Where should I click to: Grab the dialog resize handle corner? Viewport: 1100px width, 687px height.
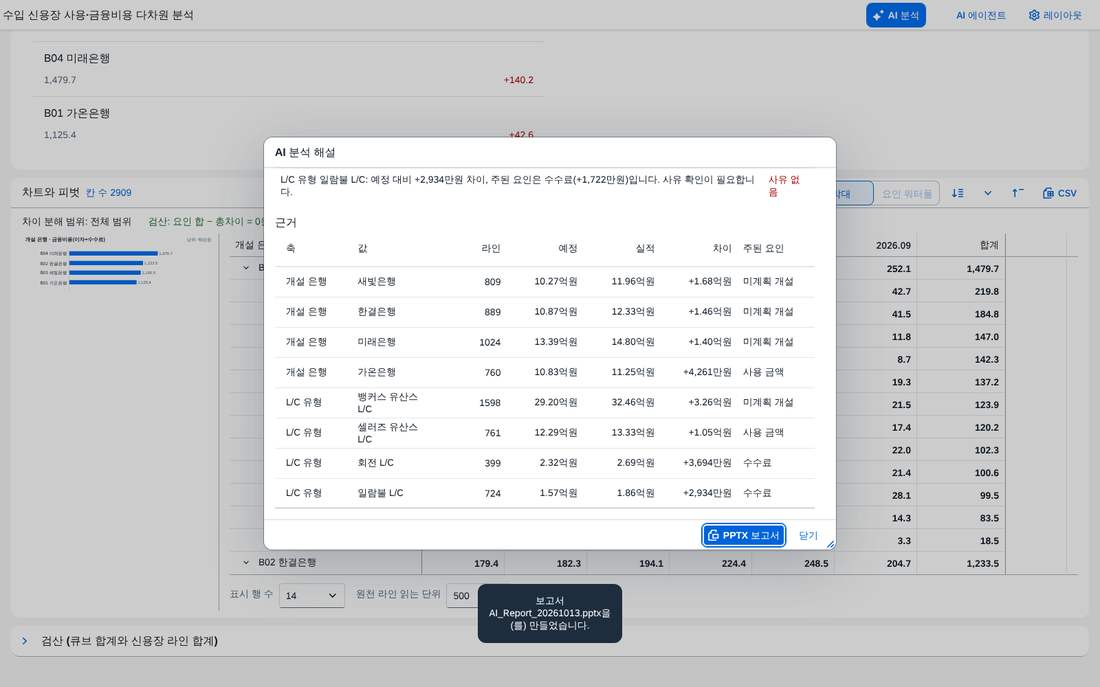tap(831, 545)
